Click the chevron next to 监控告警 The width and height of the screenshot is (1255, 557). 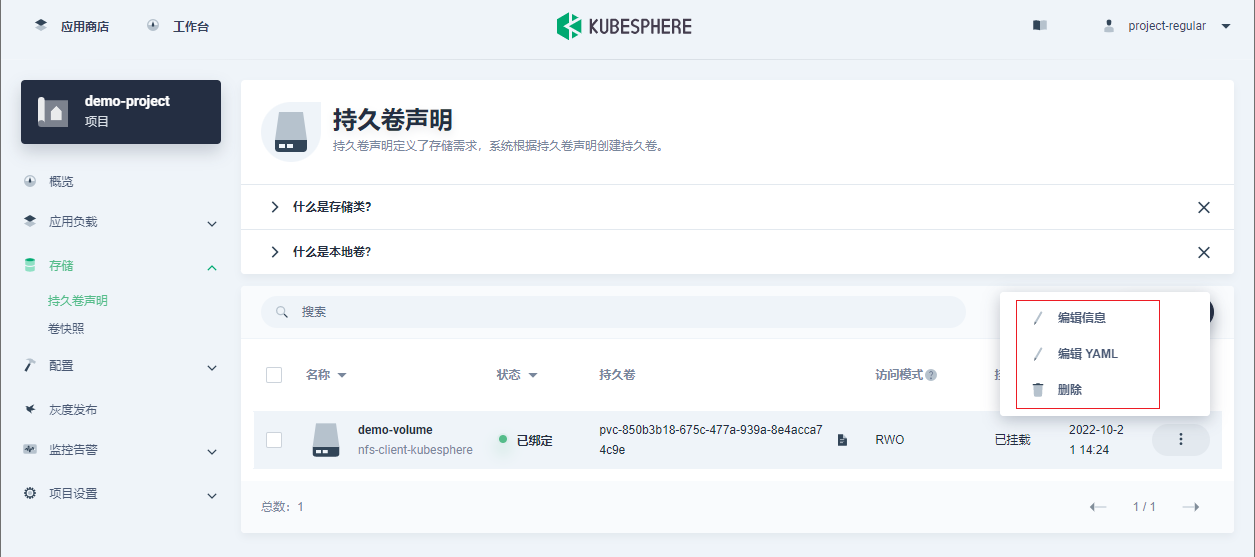212,451
